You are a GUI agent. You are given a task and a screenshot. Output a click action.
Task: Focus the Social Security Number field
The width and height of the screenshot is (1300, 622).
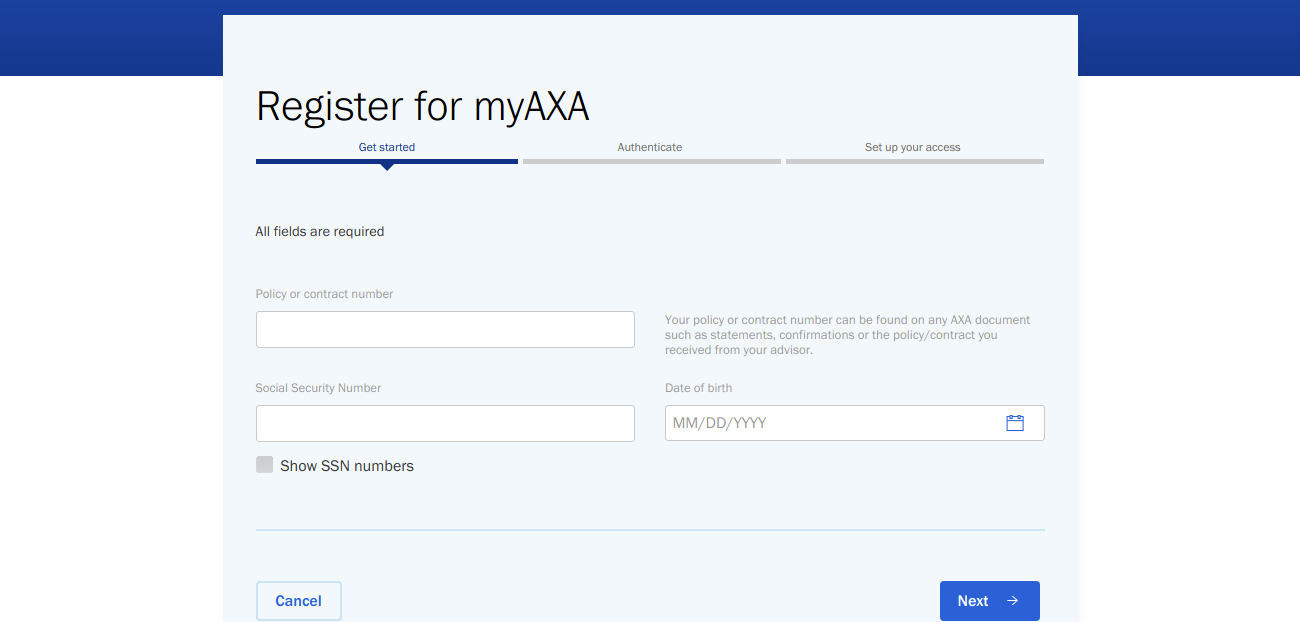[445, 423]
